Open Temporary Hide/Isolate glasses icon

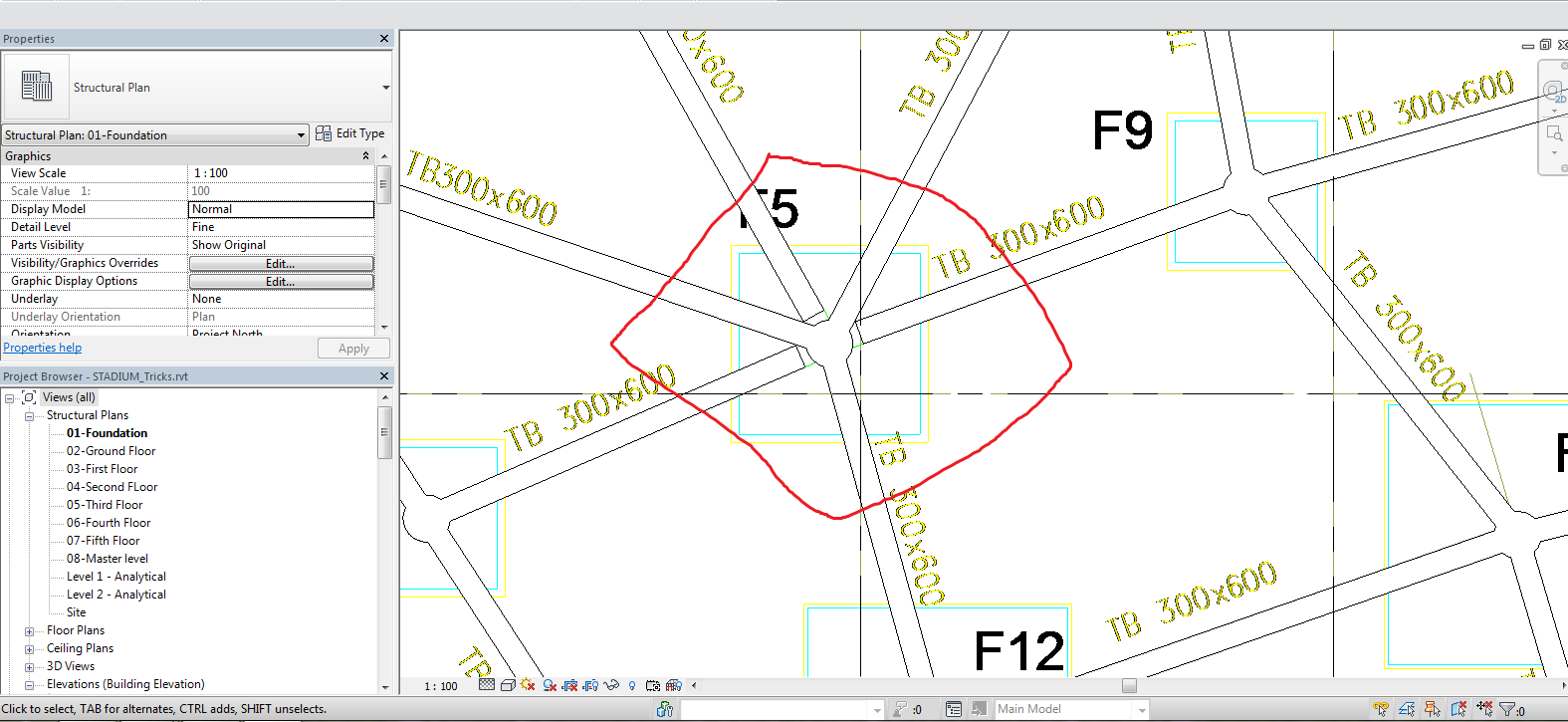[611, 685]
